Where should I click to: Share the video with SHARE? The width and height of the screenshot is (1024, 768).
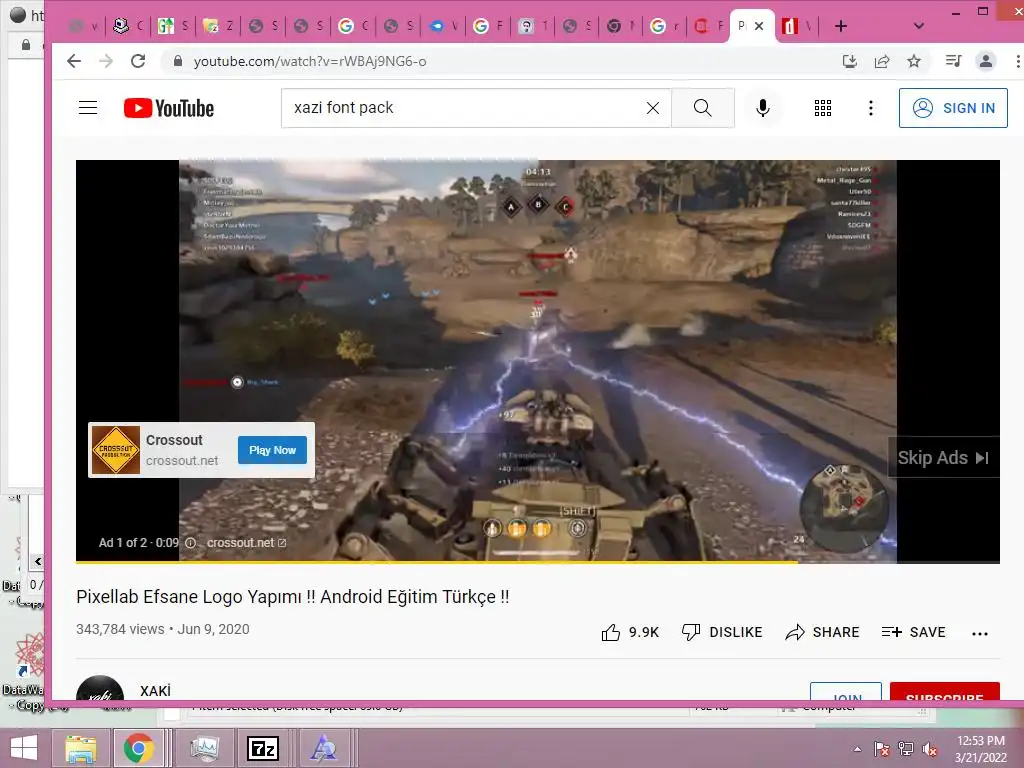tap(822, 632)
